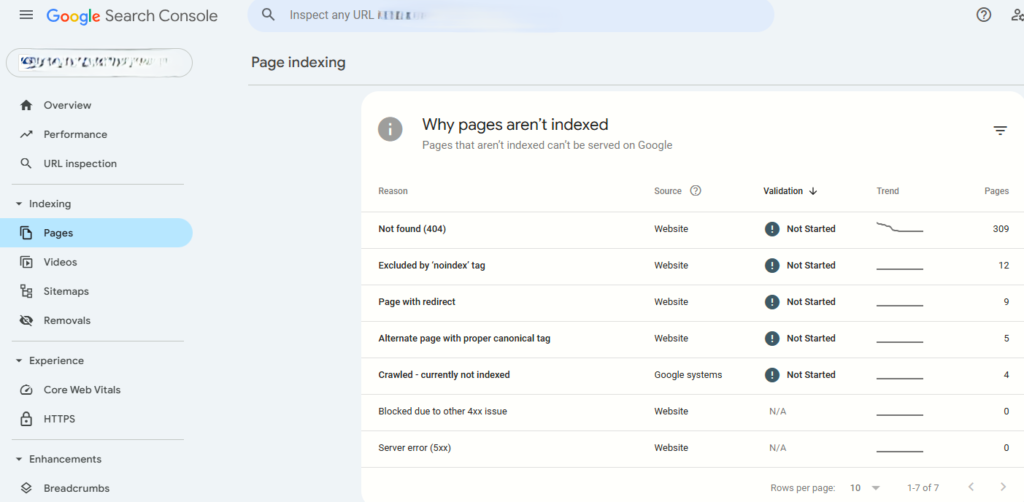Click the Removals crossed-eye icon
Screen dimensions: 1024x502
click(x=26, y=321)
